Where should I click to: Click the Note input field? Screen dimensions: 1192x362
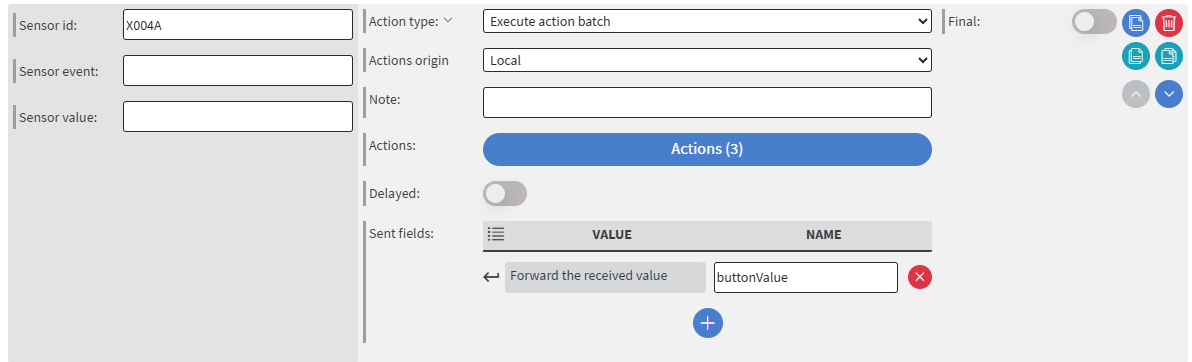[707, 102]
